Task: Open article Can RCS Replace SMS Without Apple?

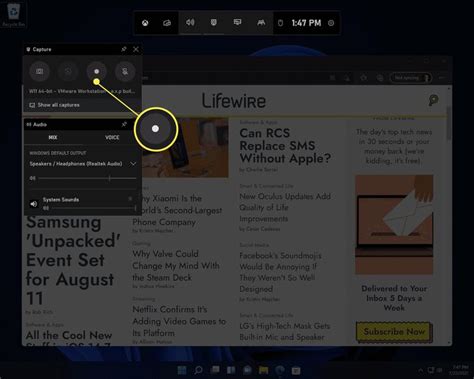Action: [x=285, y=146]
